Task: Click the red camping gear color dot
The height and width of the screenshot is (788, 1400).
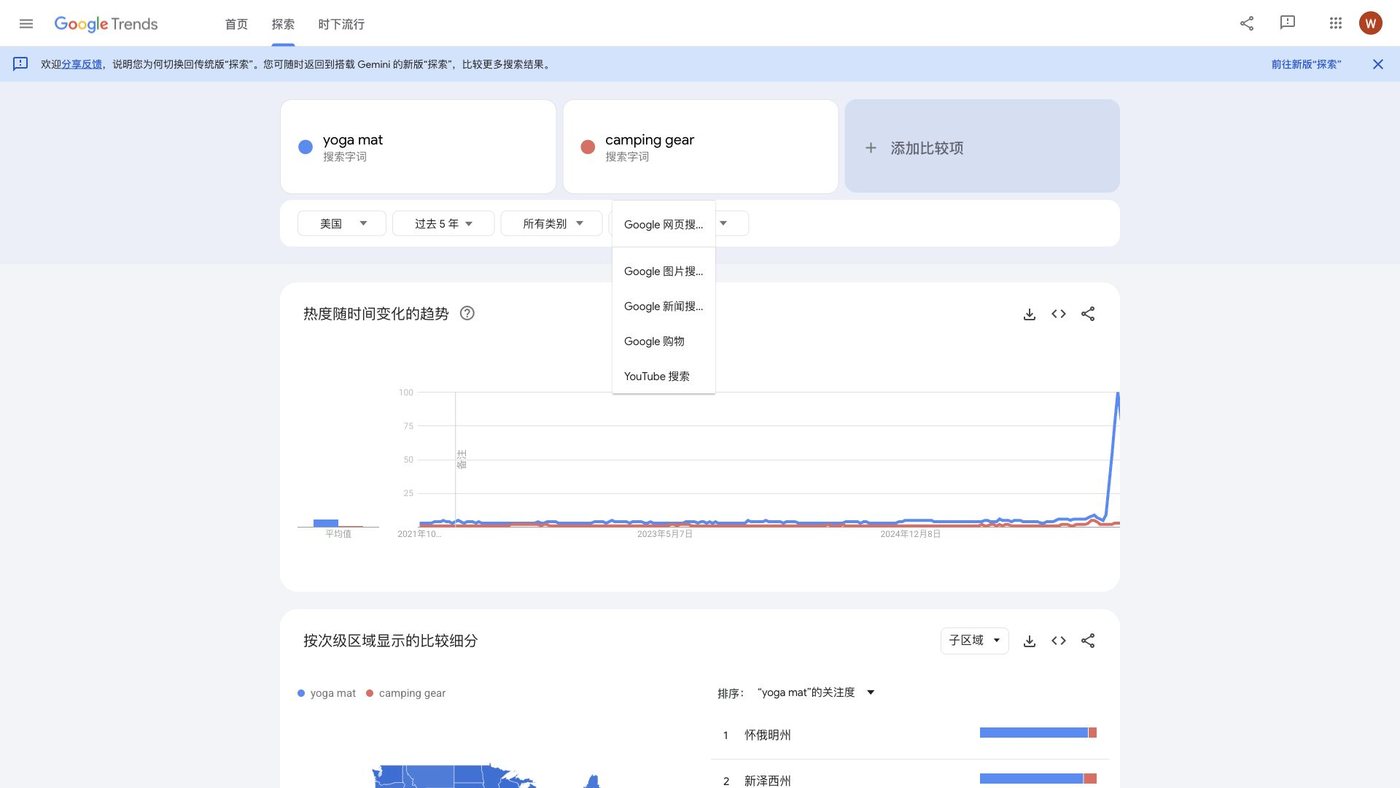Action: click(x=588, y=147)
